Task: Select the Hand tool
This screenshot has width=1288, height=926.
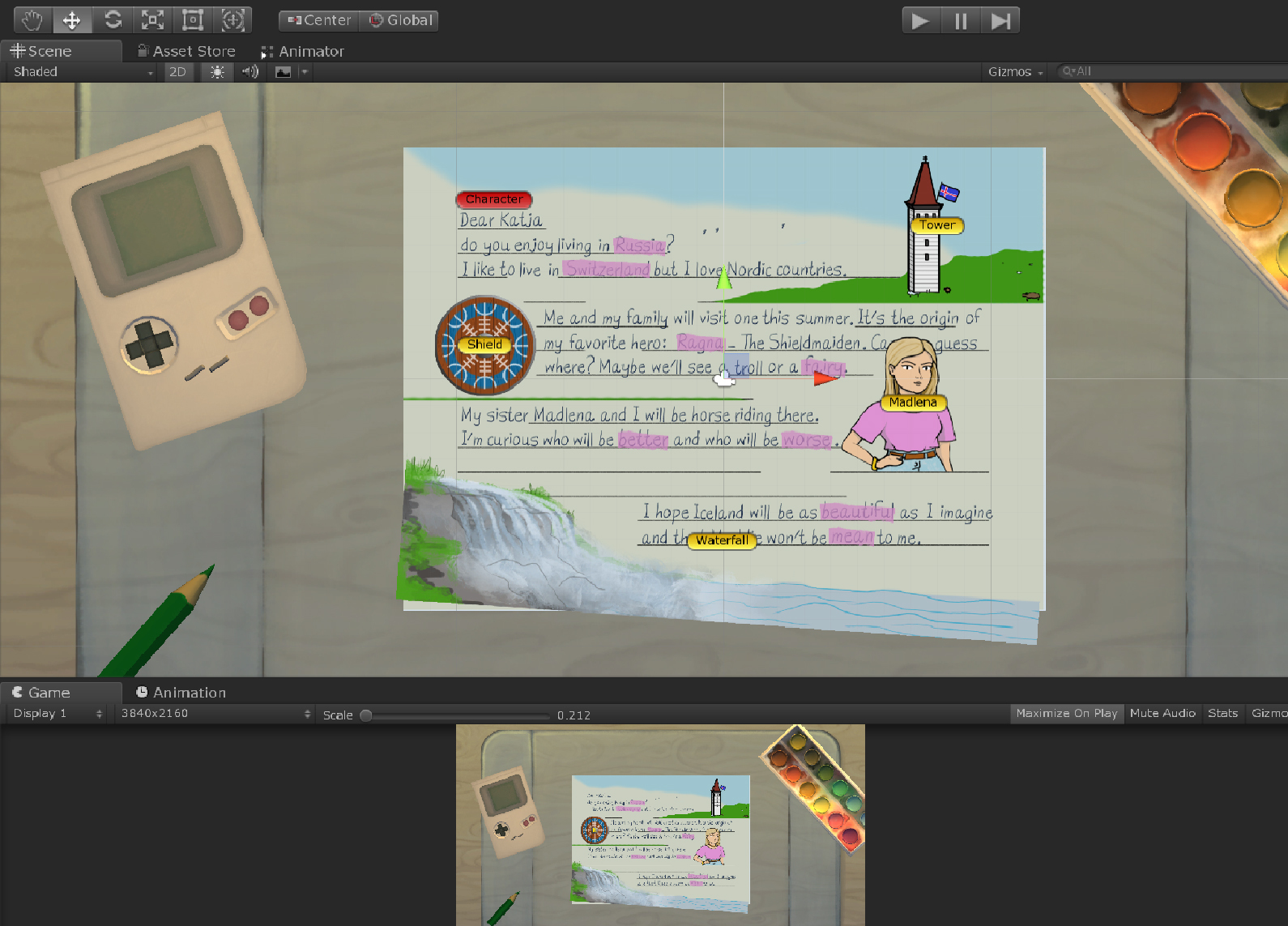Action: point(33,20)
